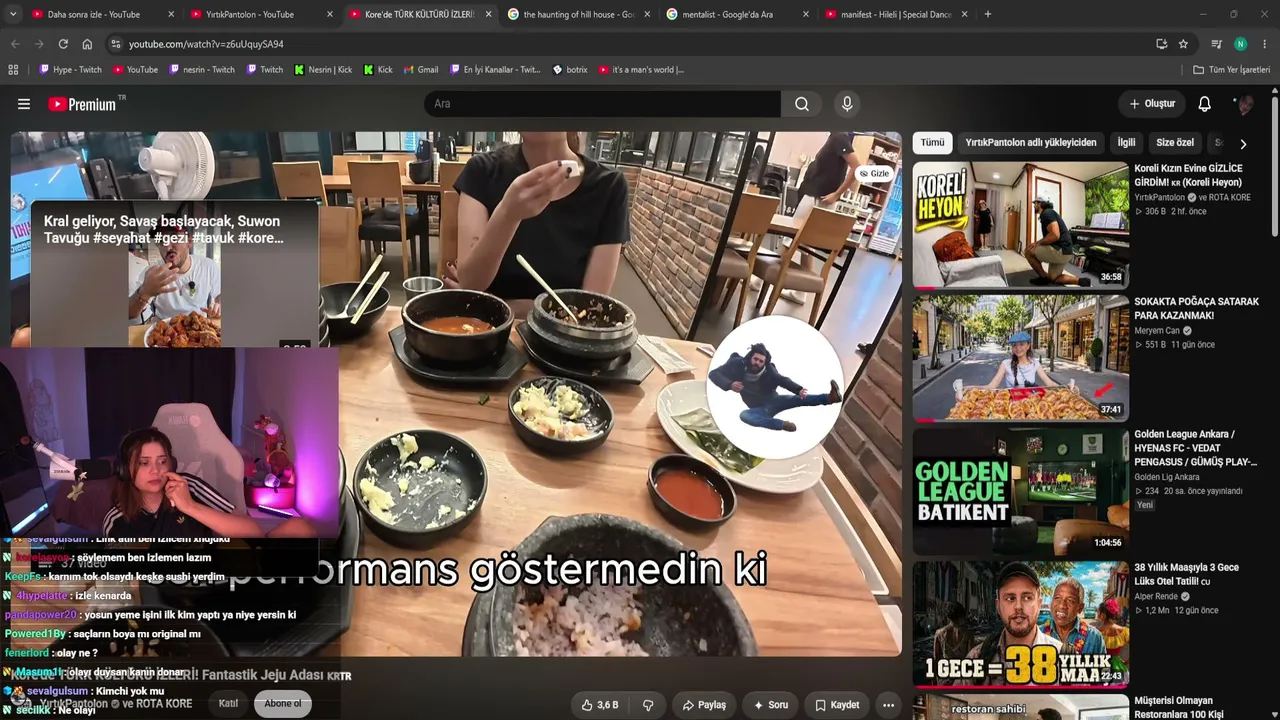
Task: Click the circular flying-kick channel end card
Action: click(775, 388)
